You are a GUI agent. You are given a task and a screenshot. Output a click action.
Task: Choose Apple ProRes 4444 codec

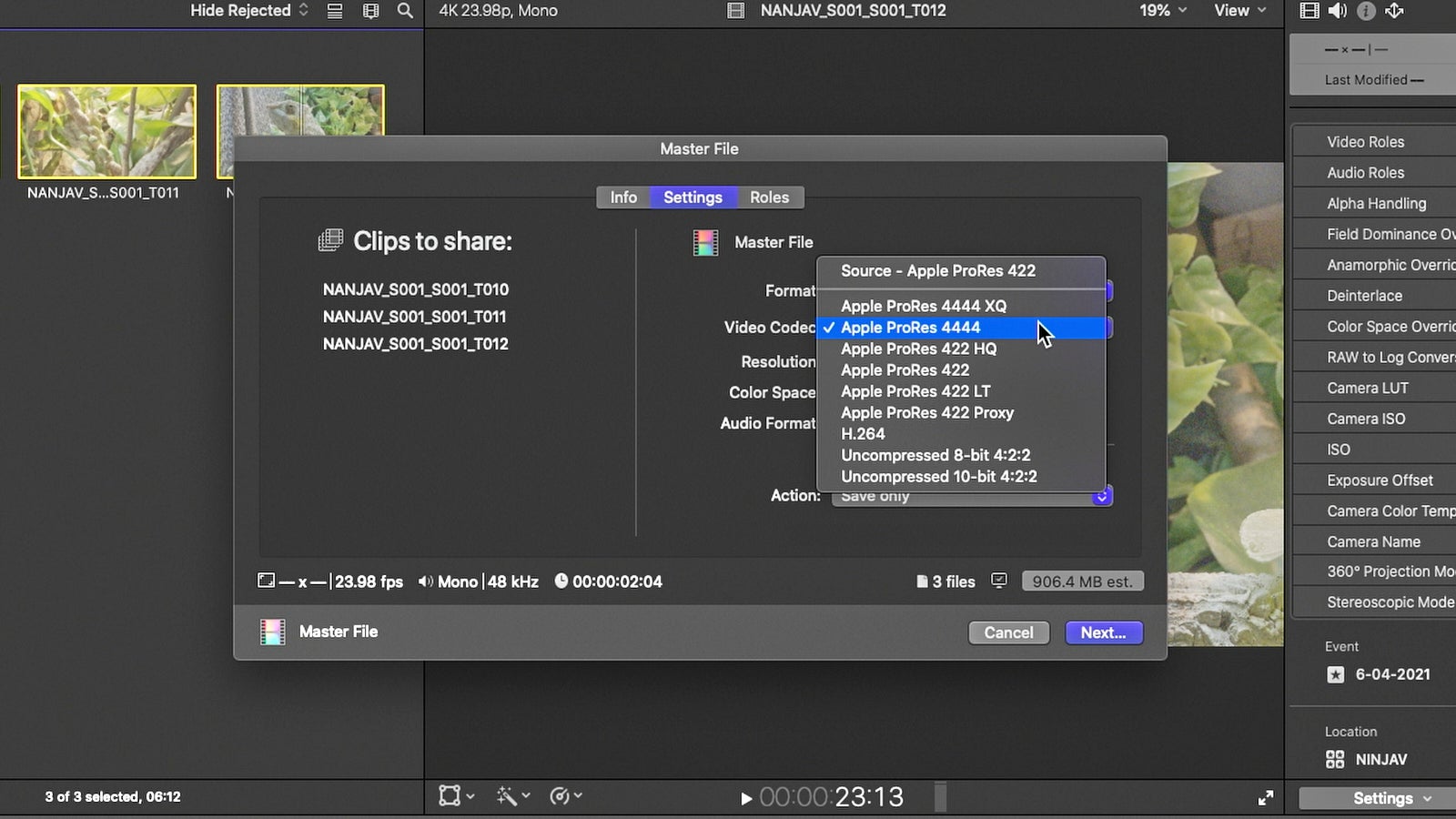[x=961, y=328]
